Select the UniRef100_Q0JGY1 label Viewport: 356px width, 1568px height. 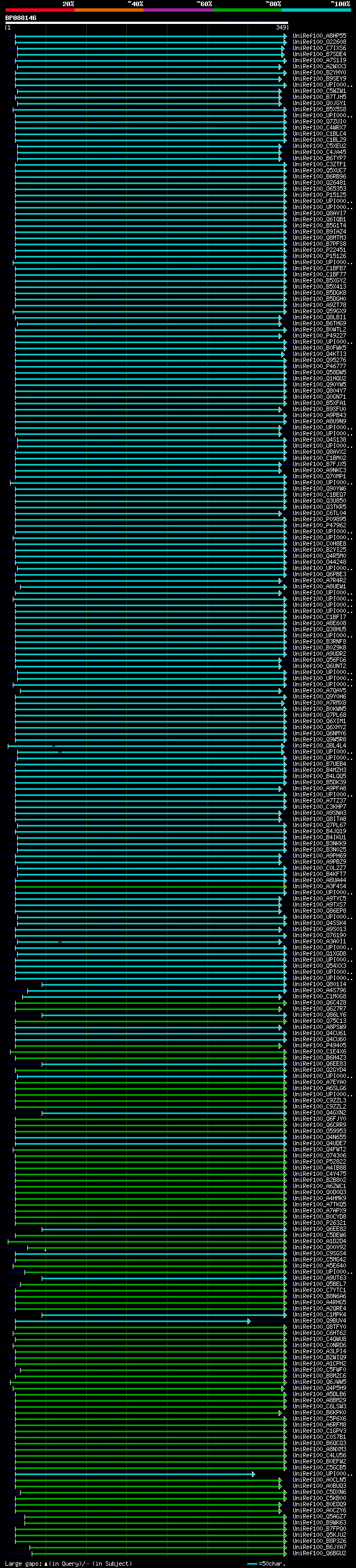[x=319, y=103]
